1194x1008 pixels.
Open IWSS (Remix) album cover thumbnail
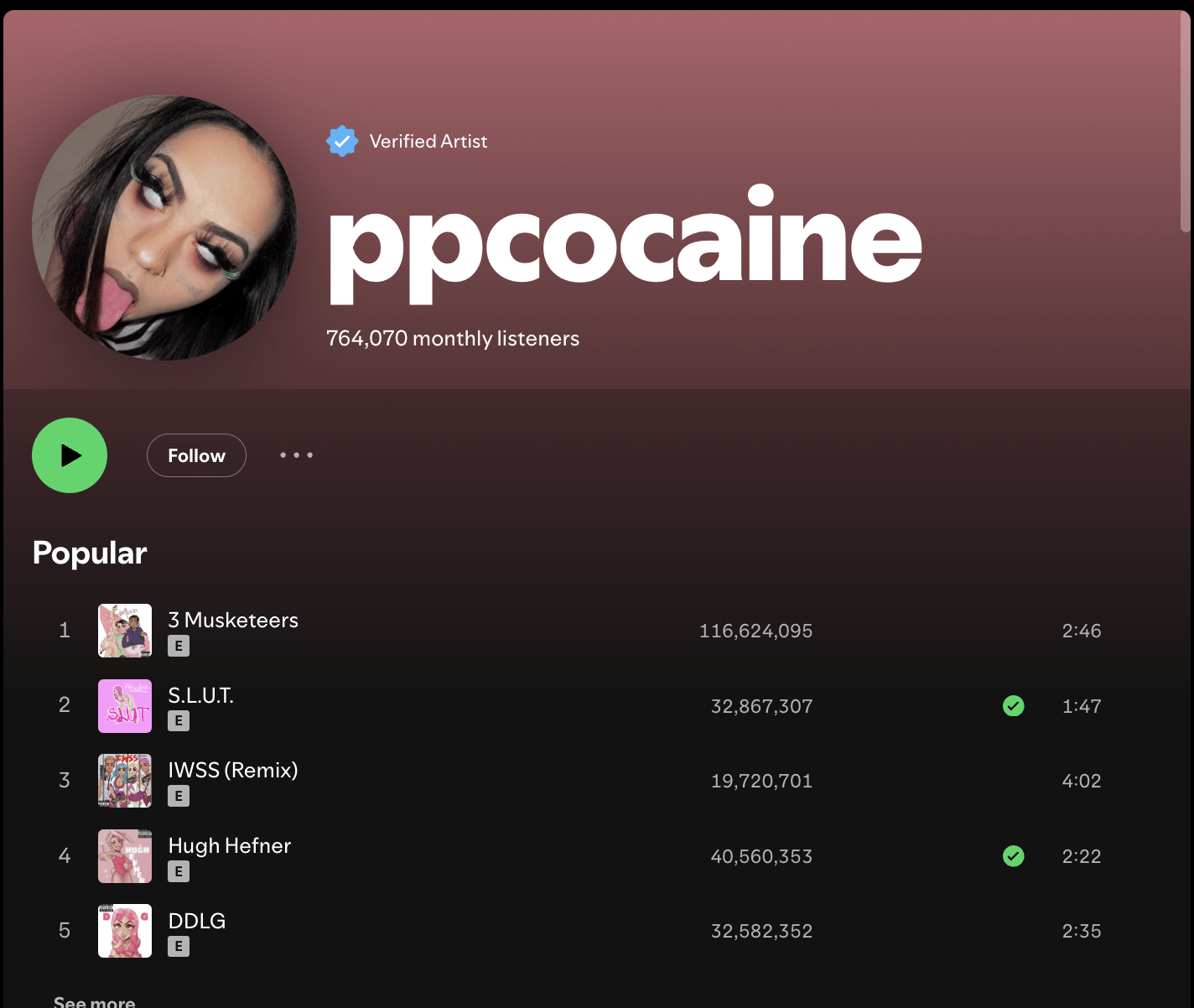[125, 781]
